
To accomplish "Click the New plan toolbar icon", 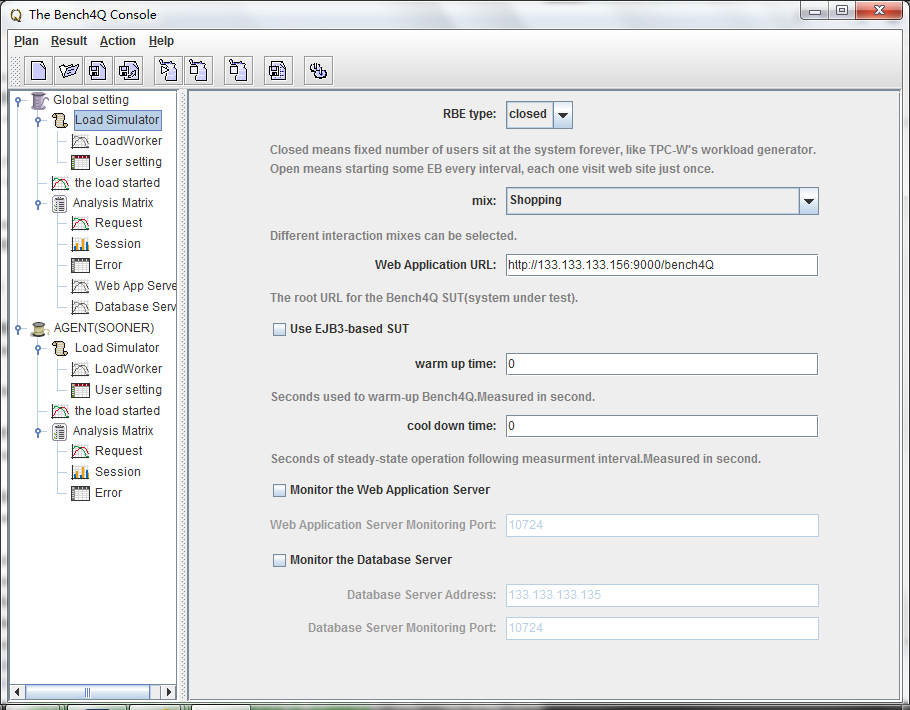I will pos(39,71).
